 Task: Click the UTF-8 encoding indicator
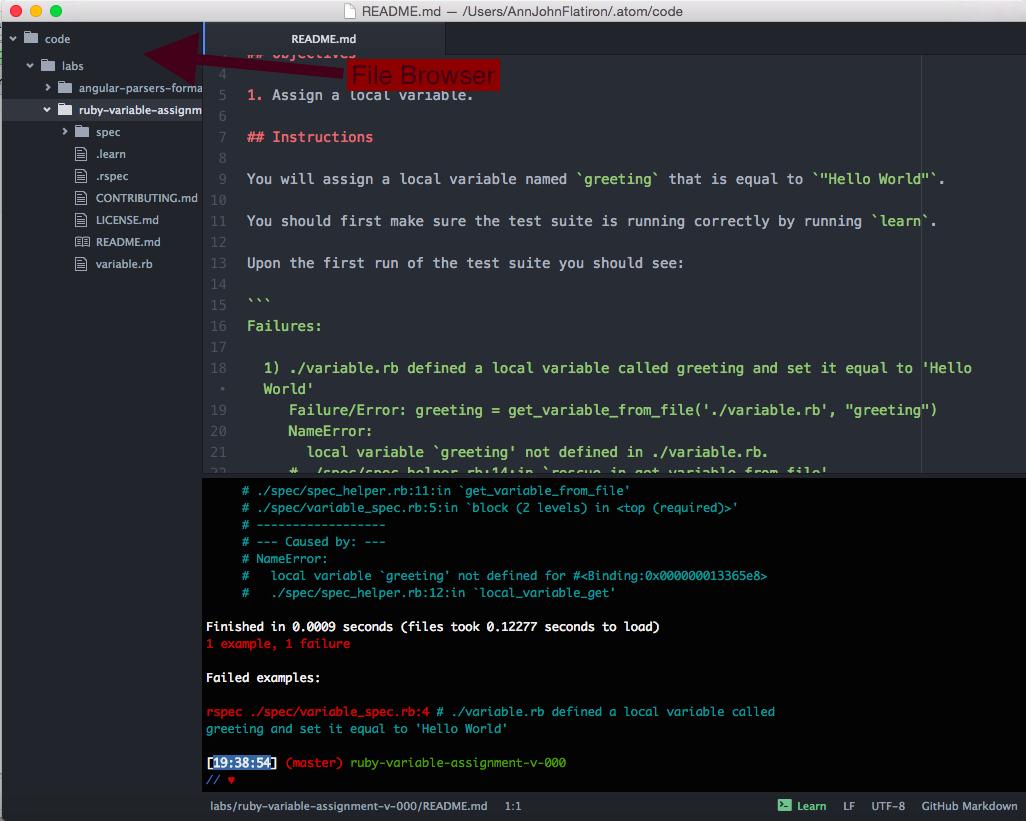point(889,805)
